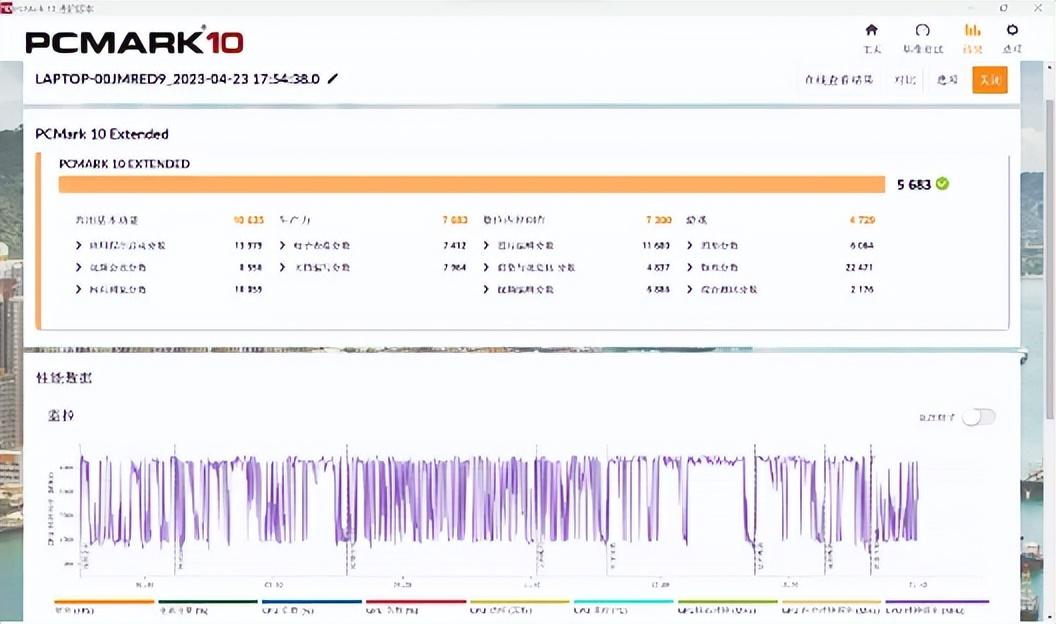The height and width of the screenshot is (624, 1056).
Task: Click the Compare button
Action: click(904, 79)
